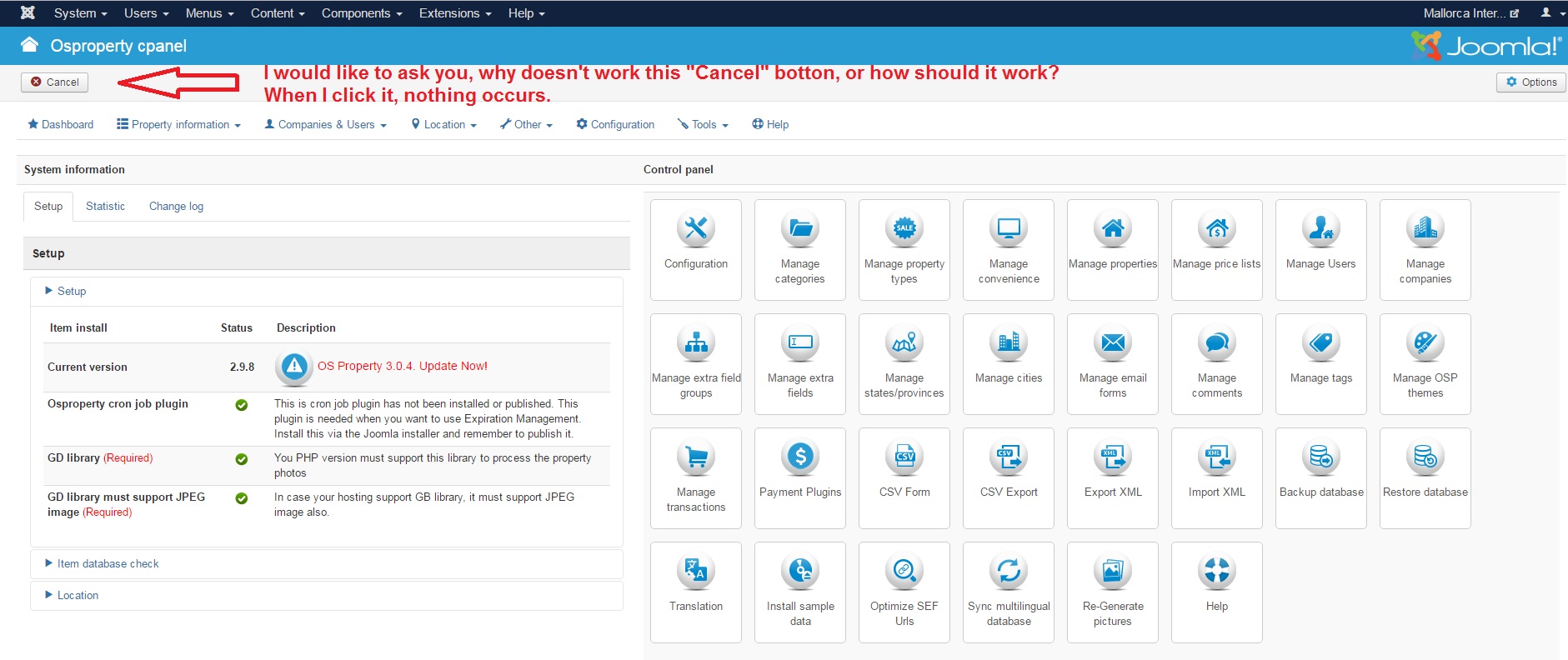Open Manage extra fields icon
The height and width of the screenshot is (660, 1568).
click(x=800, y=363)
